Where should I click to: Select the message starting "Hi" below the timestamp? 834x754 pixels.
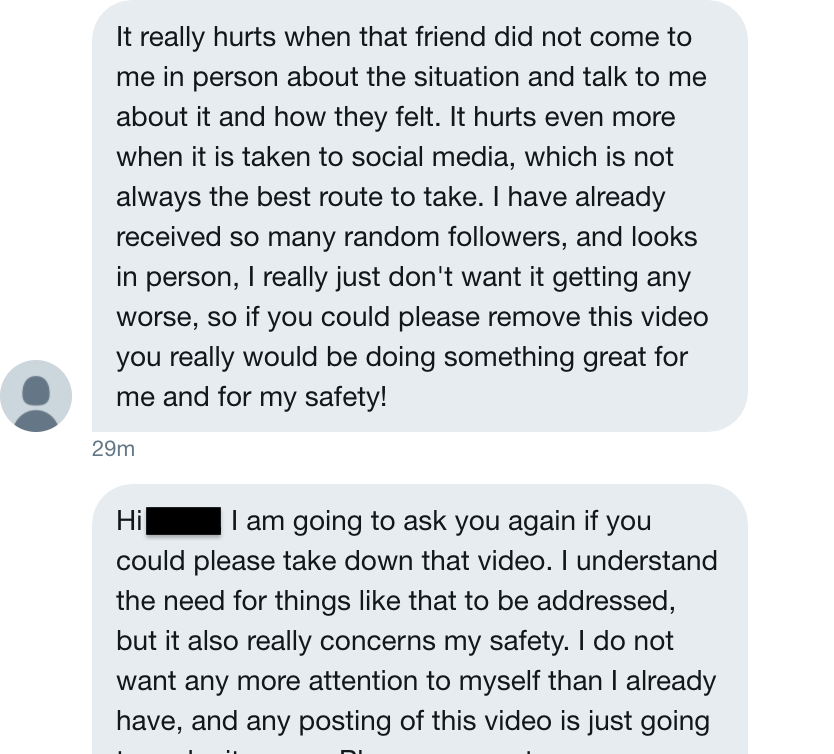tap(420, 619)
